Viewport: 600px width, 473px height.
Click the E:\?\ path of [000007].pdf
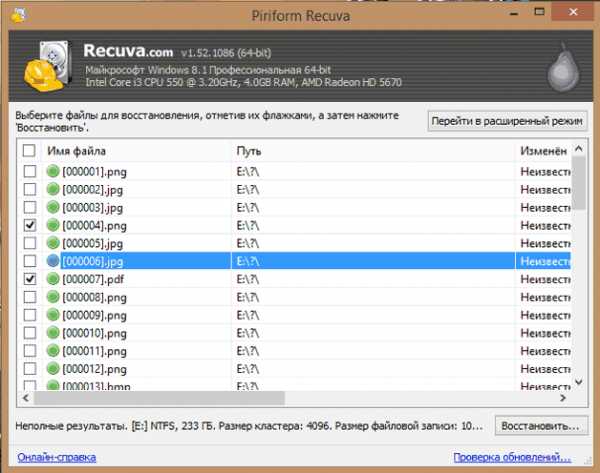pyautogui.click(x=248, y=279)
